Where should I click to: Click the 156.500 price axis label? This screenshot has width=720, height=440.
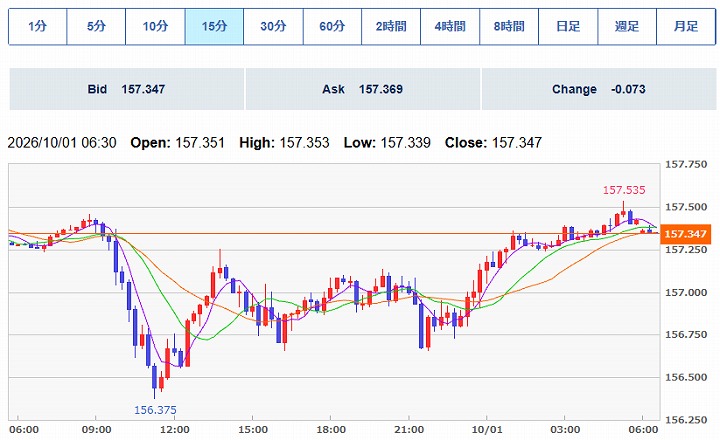click(x=686, y=378)
